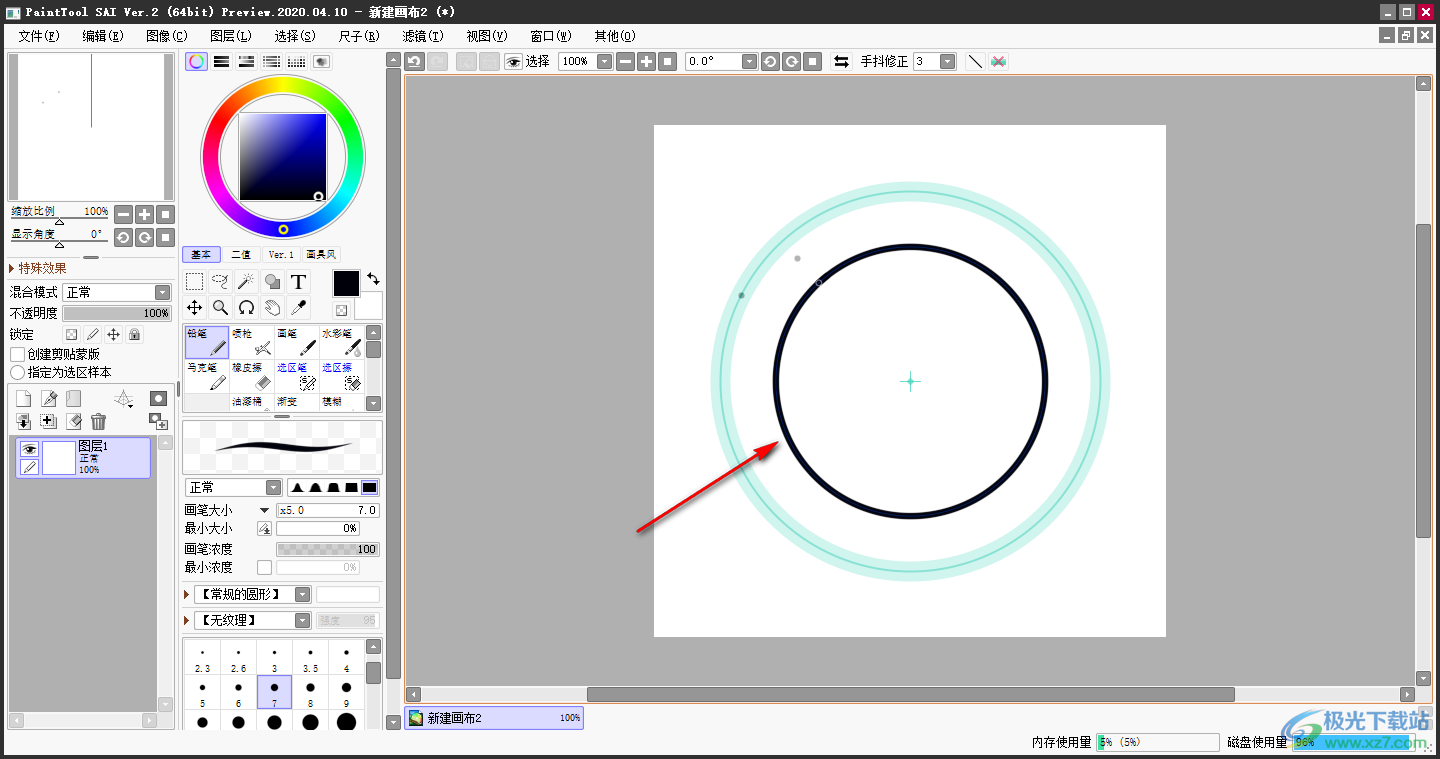1440x759 pixels.
Task: Create a new layer folder
Action: pos(73,399)
